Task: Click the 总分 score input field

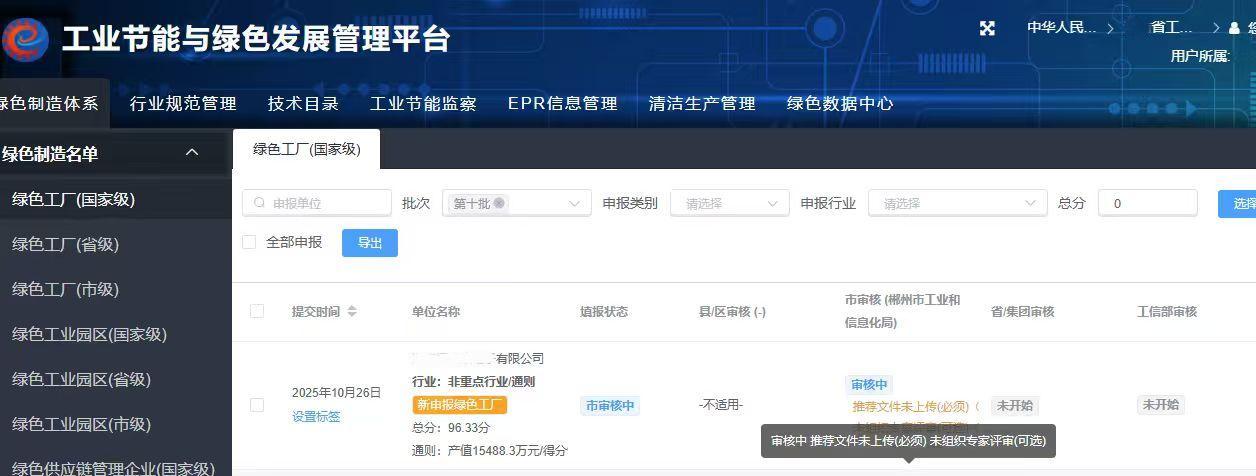Action: pos(1147,203)
